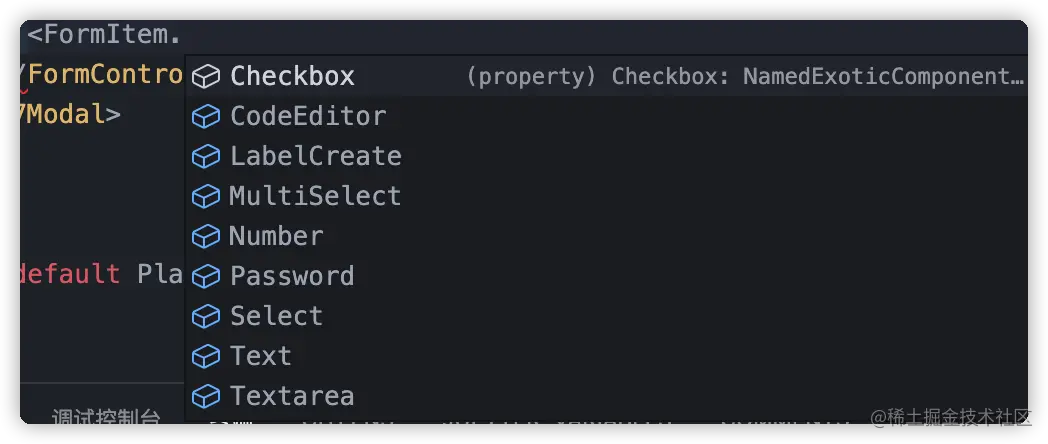Image resolution: width=1048 pixels, height=444 pixels.
Task: Click the cube icon beside Number
Action: click(206, 237)
